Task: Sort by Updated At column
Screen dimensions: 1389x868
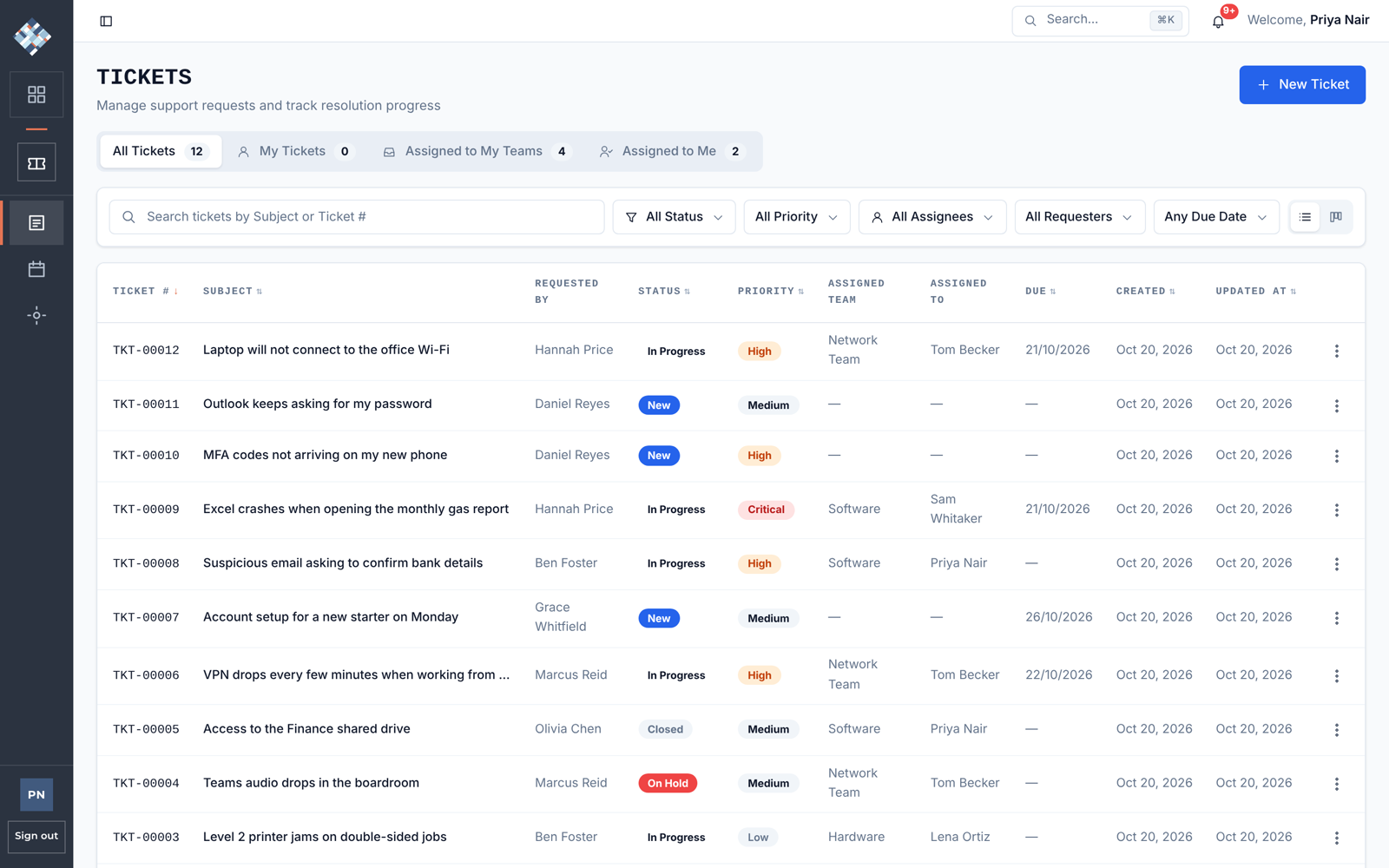Action: click(1255, 292)
